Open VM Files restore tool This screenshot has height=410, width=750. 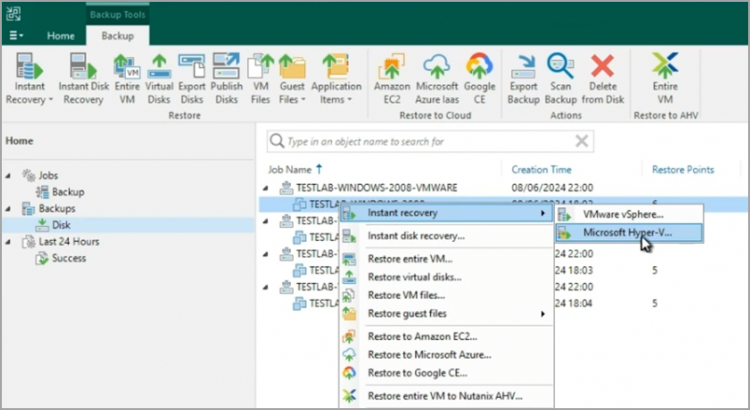tap(260, 79)
